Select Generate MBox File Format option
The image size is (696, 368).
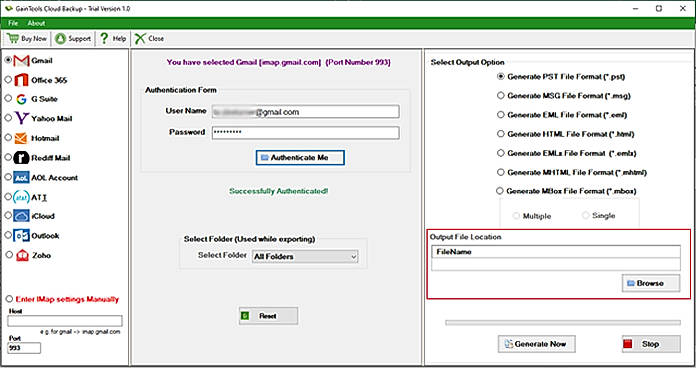tap(500, 191)
